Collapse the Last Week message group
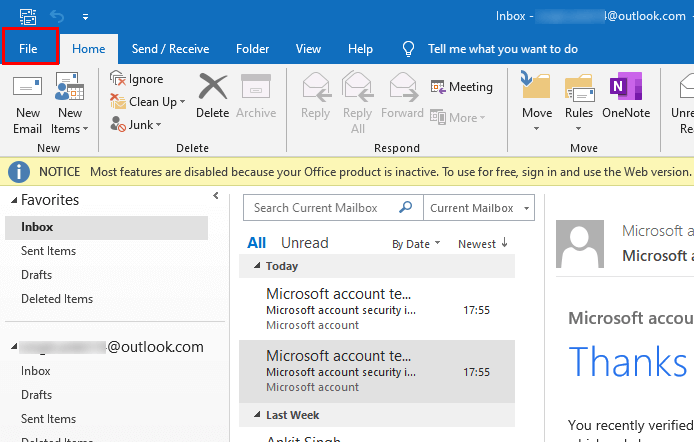Image resolution: width=694 pixels, height=442 pixels. click(257, 415)
